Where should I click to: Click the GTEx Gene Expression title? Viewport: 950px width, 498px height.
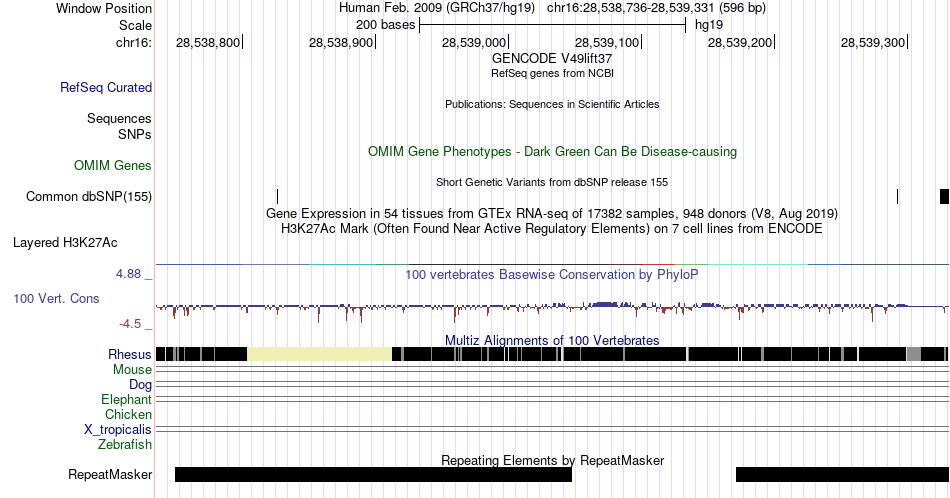pyautogui.click(x=552, y=213)
